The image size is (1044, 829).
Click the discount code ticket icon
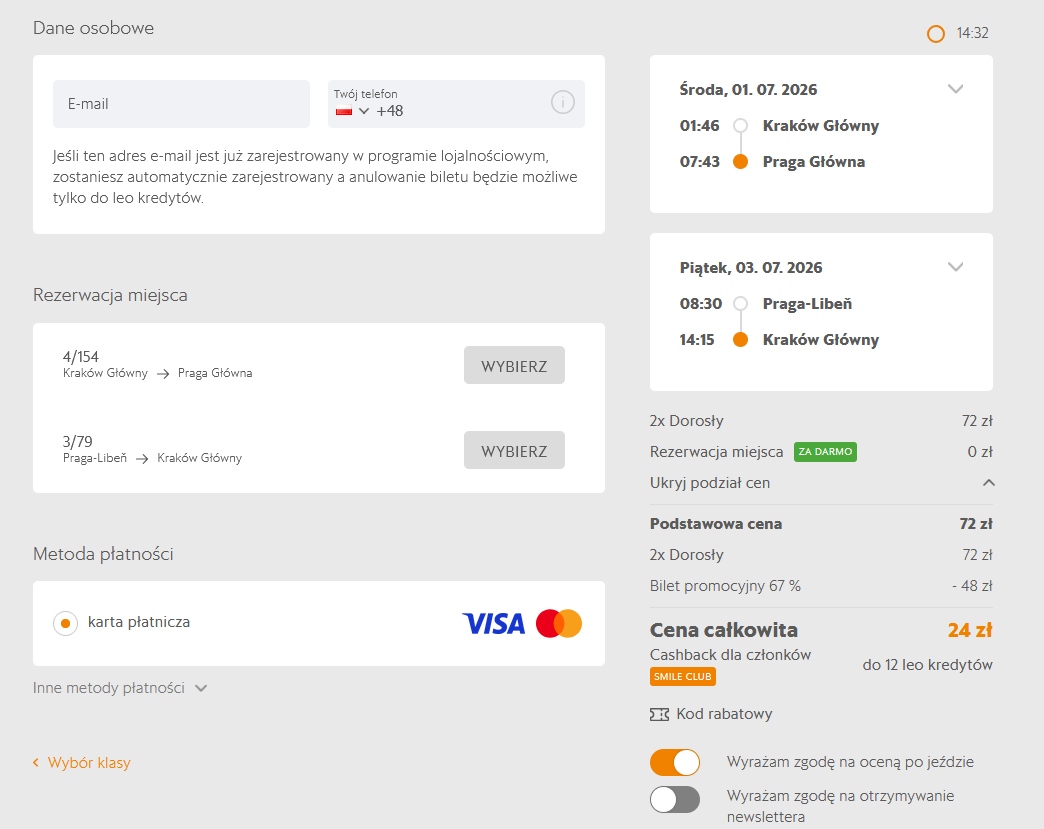coord(659,714)
